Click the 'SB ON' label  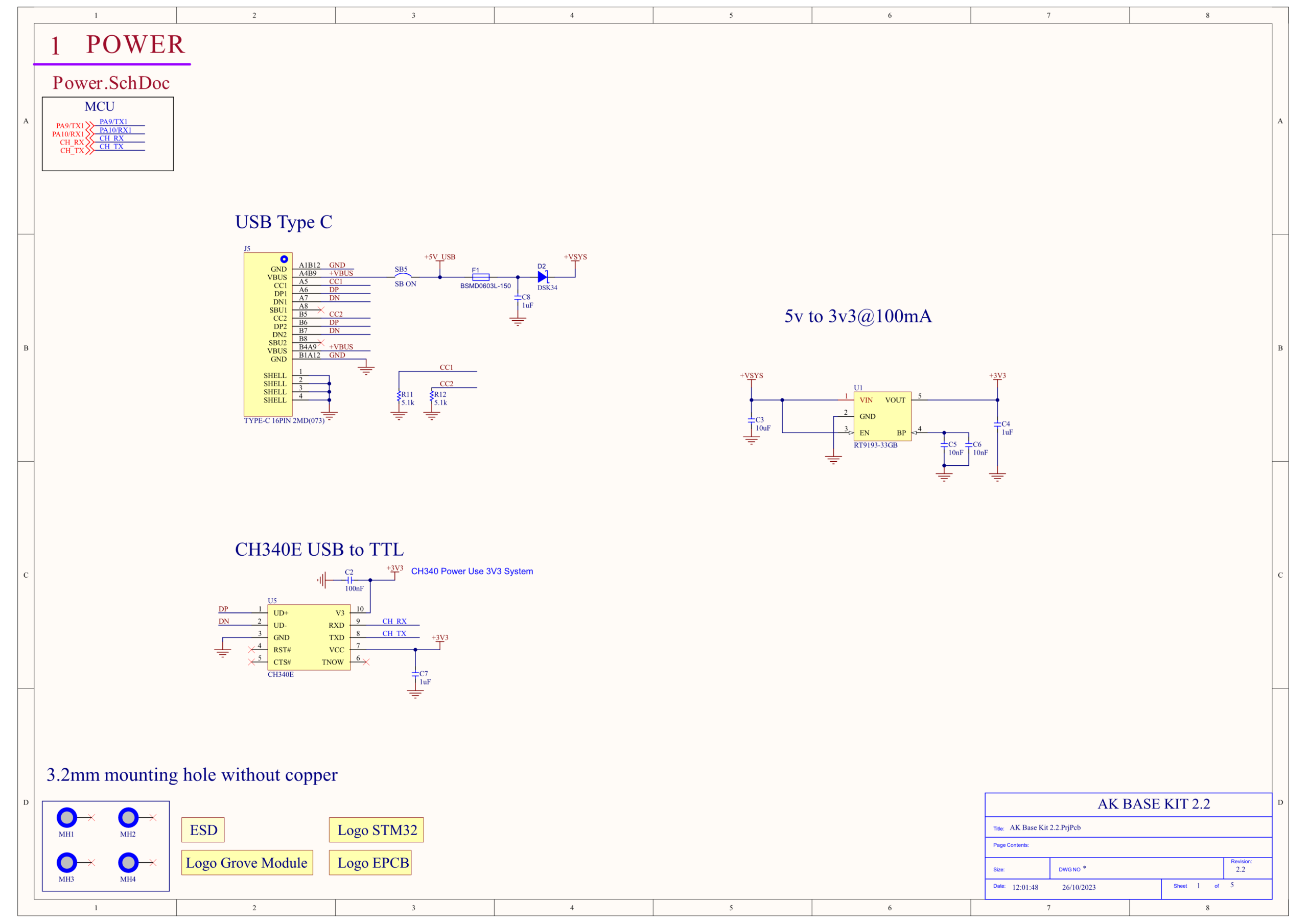[405, 285]
